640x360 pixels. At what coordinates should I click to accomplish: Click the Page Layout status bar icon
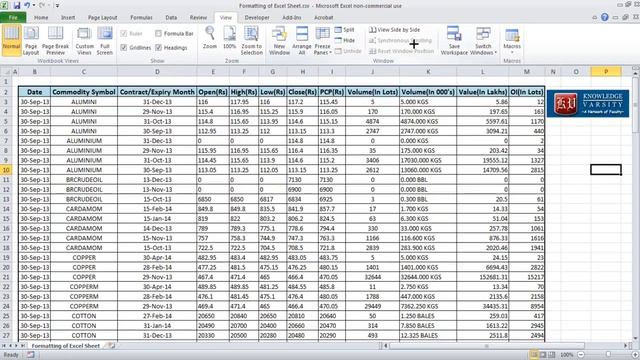542,355
